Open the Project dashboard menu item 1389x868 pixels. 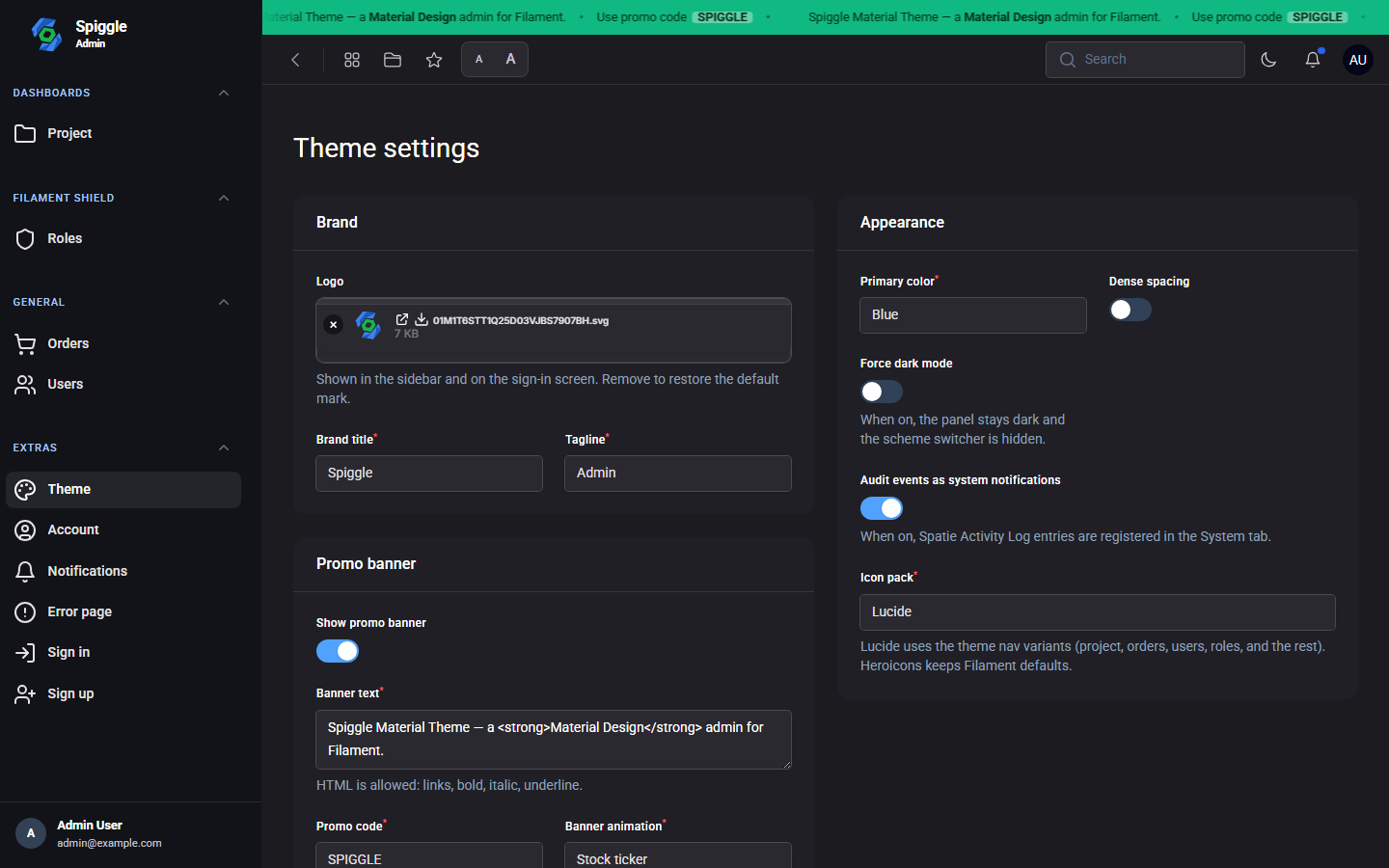pos(123,133)
